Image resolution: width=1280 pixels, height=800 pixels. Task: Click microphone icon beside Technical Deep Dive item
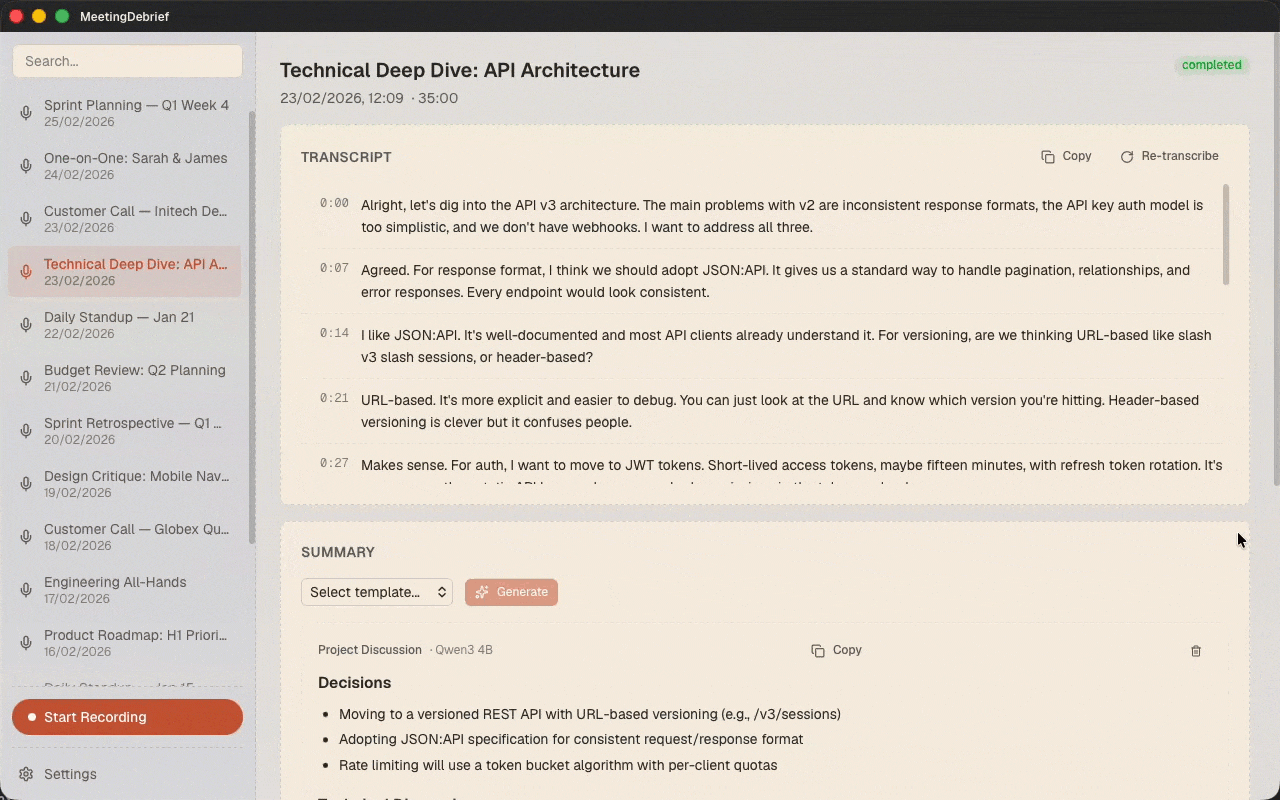pyautogui.click(x=26, y=272)
